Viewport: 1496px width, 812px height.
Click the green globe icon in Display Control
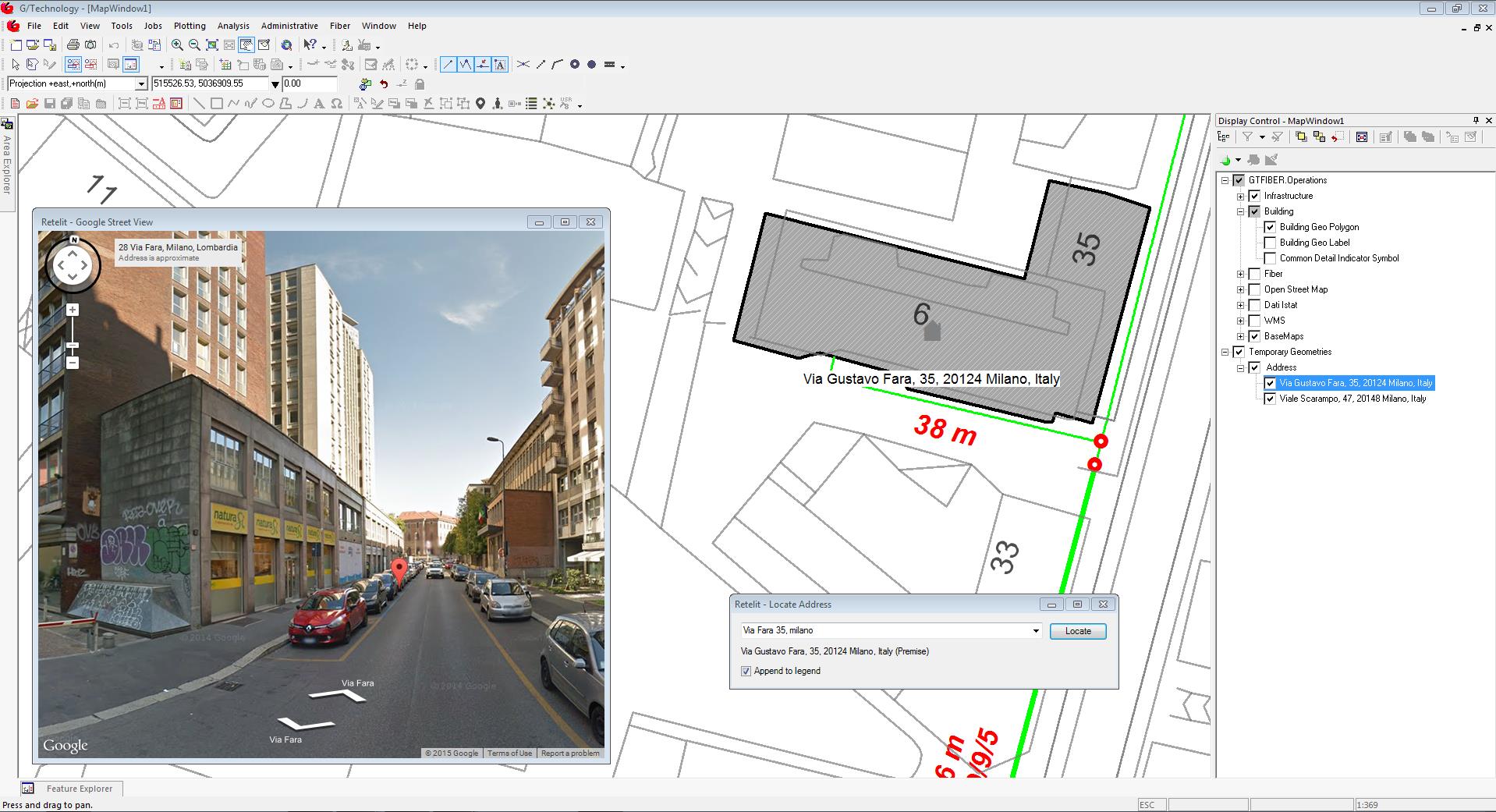click(x=1226, y=160)
